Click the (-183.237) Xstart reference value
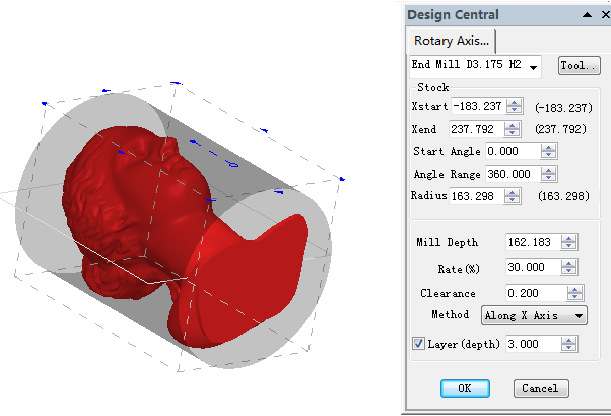611x416 pixels. click(x=564, y=108)
